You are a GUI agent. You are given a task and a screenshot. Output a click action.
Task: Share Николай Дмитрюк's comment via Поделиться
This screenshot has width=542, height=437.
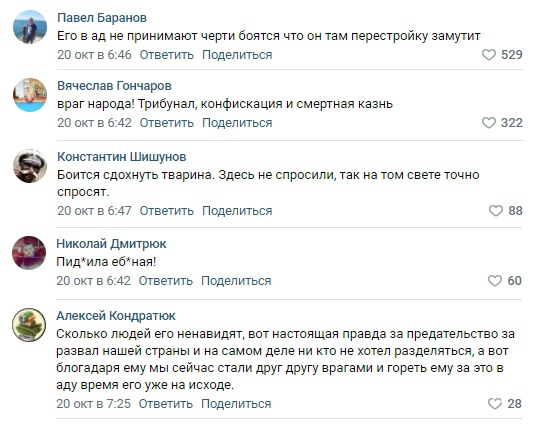point(236,281)
